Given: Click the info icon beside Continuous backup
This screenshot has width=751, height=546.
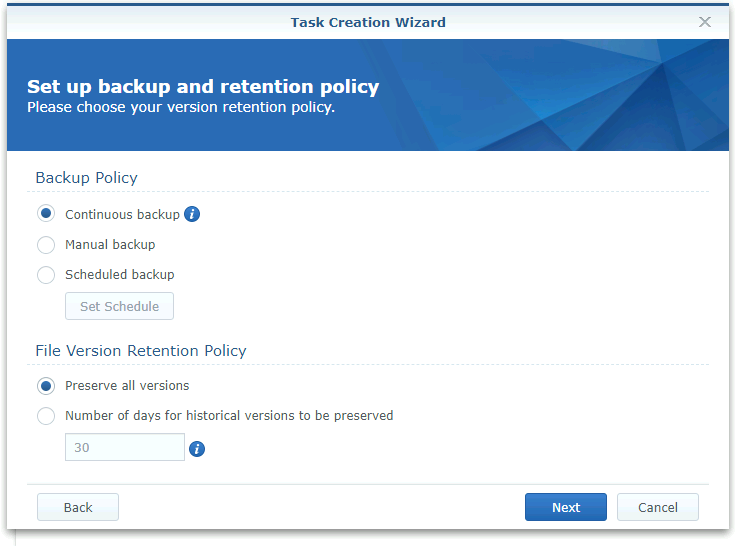Looking at the screenshot, I should (192, 214).
